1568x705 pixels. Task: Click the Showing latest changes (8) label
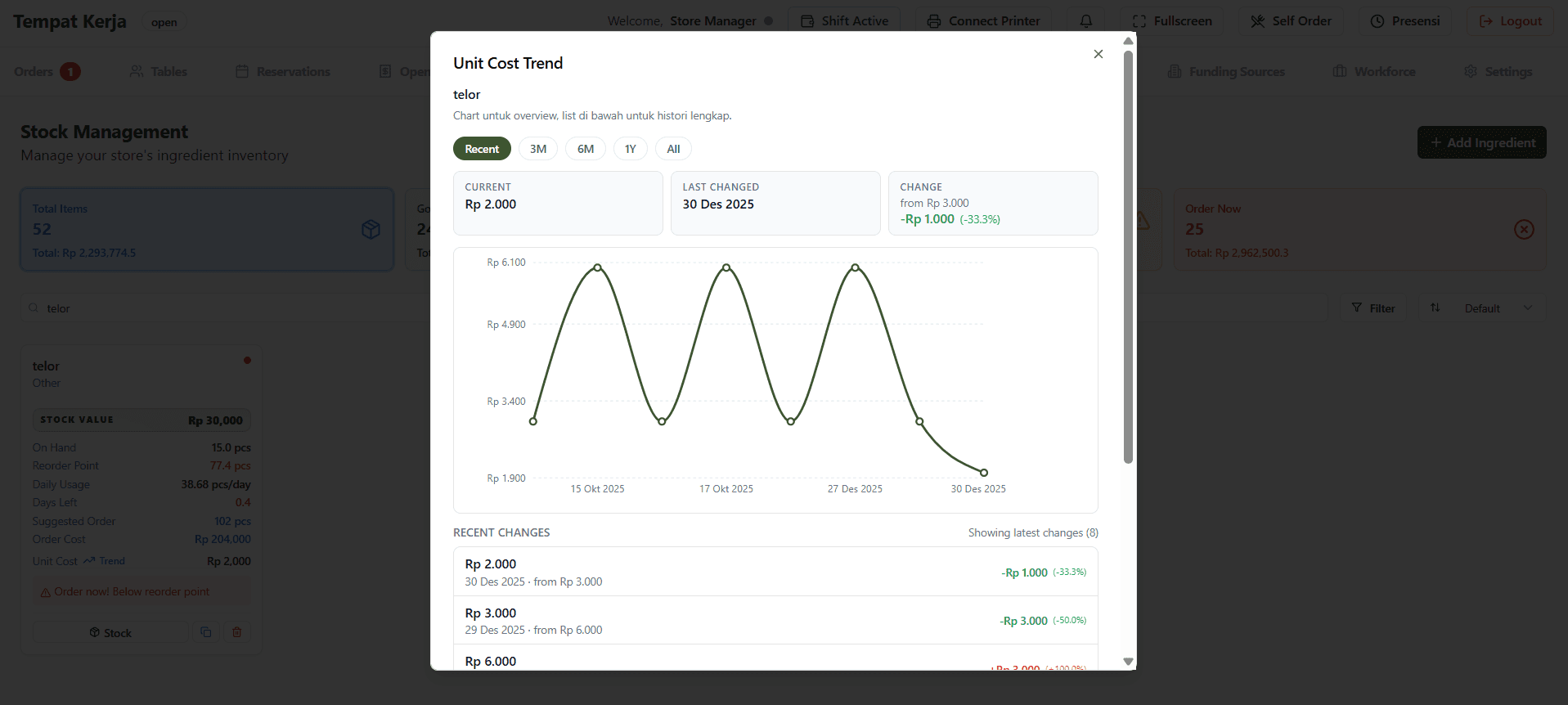tap(1033, 532)
